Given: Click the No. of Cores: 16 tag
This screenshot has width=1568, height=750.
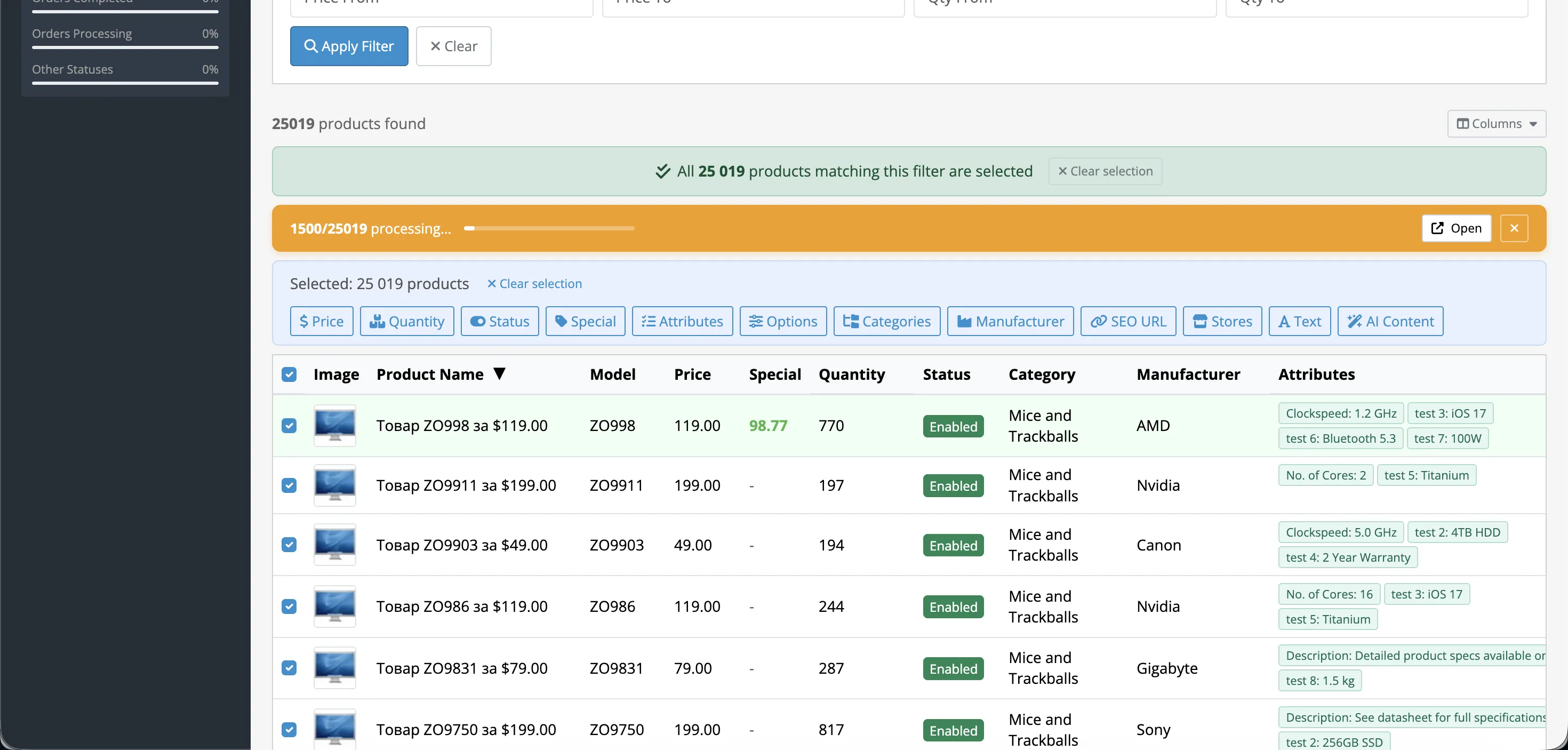Looking at the screenshot, I should tap(1330, 594).
